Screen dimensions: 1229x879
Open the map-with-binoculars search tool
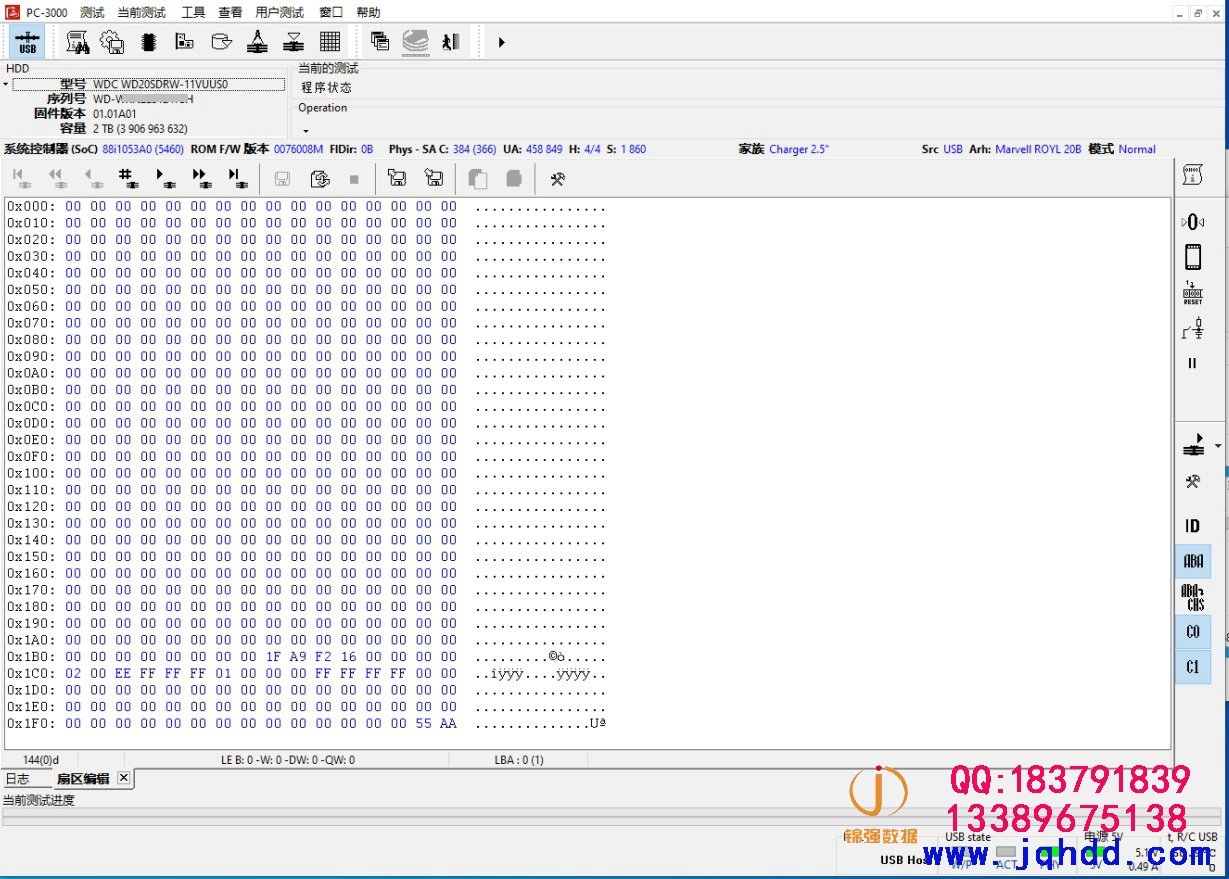tap(77, 42)
